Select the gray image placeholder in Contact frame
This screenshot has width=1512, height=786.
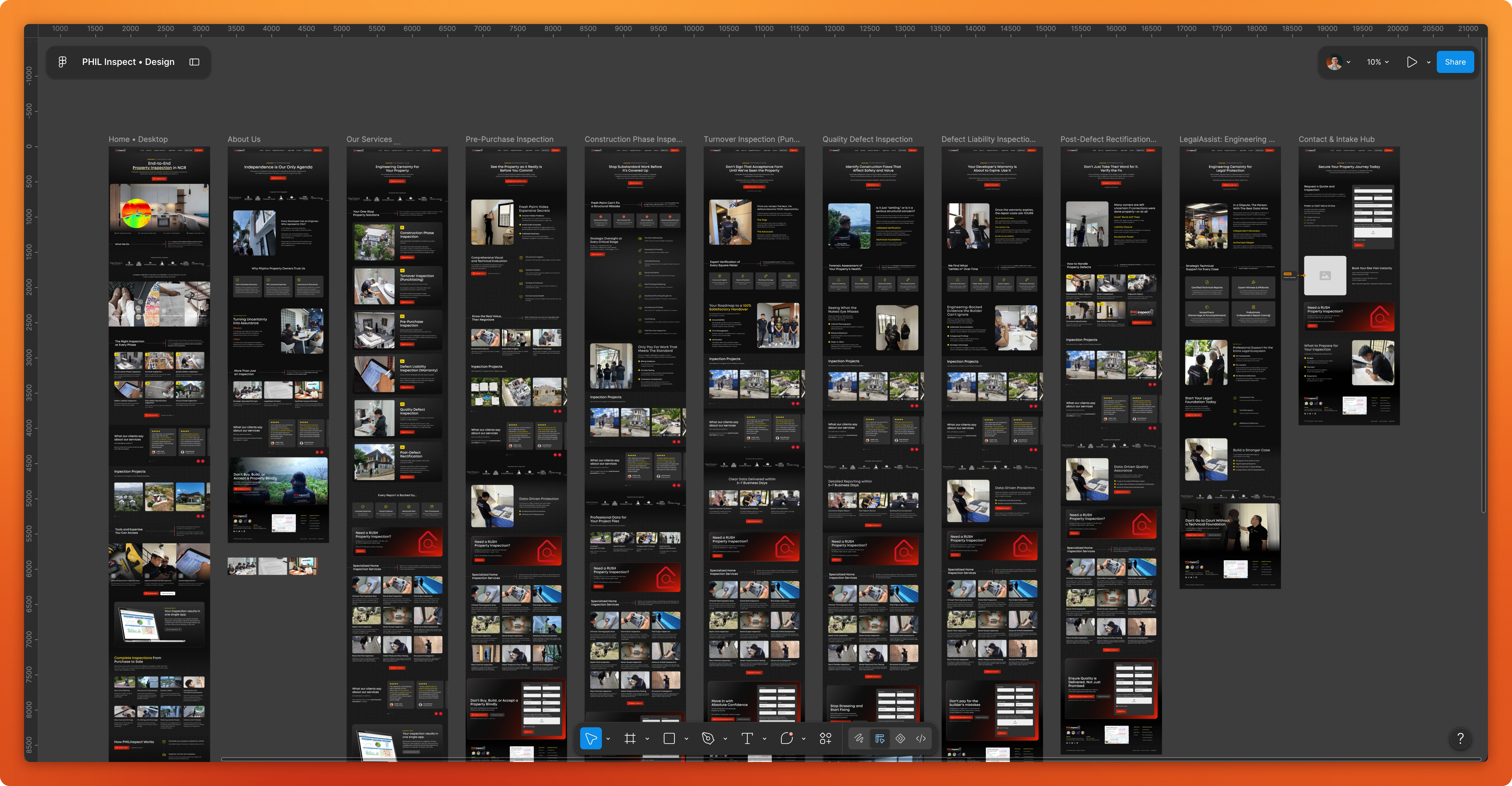[x=1325, y=275]
